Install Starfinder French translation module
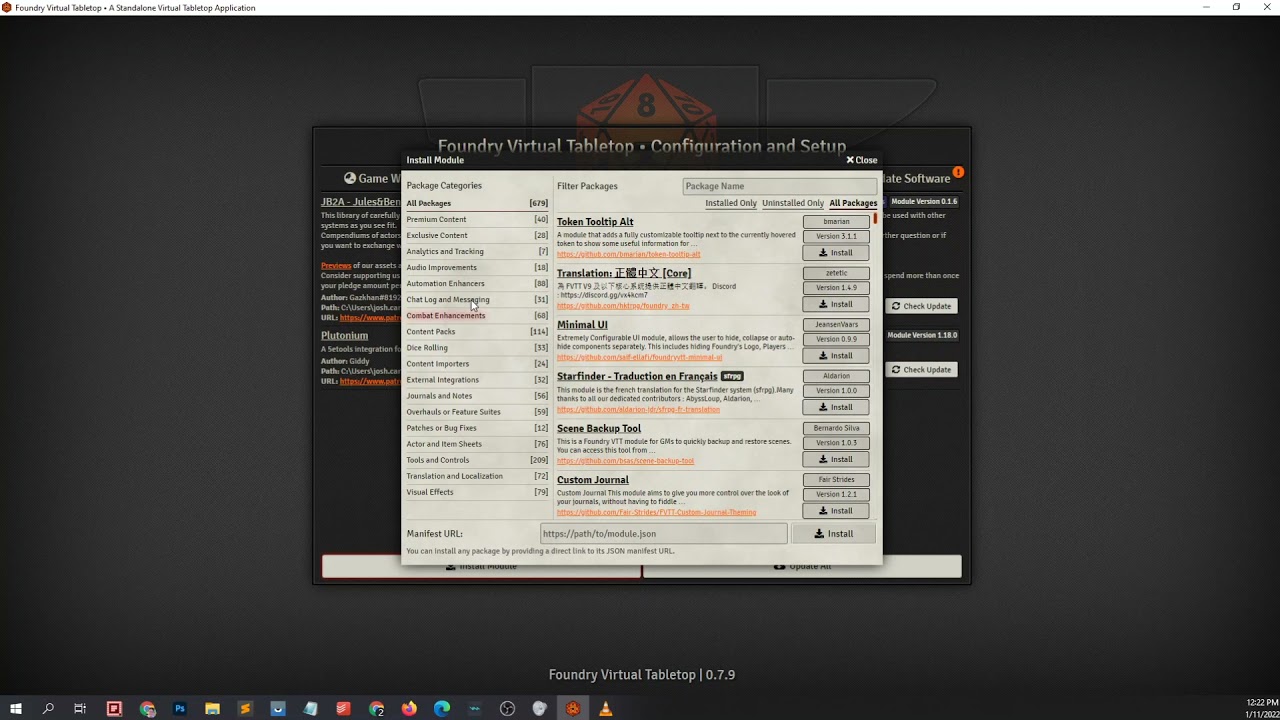Image resolution: width=1280 pixels, height=720 pixels. click(836, 407)
